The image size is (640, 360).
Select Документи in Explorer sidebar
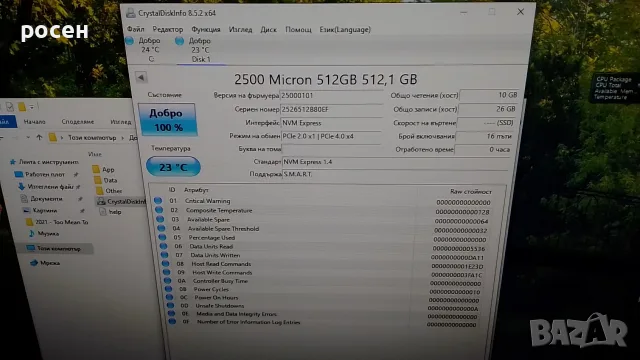point(42,199)
